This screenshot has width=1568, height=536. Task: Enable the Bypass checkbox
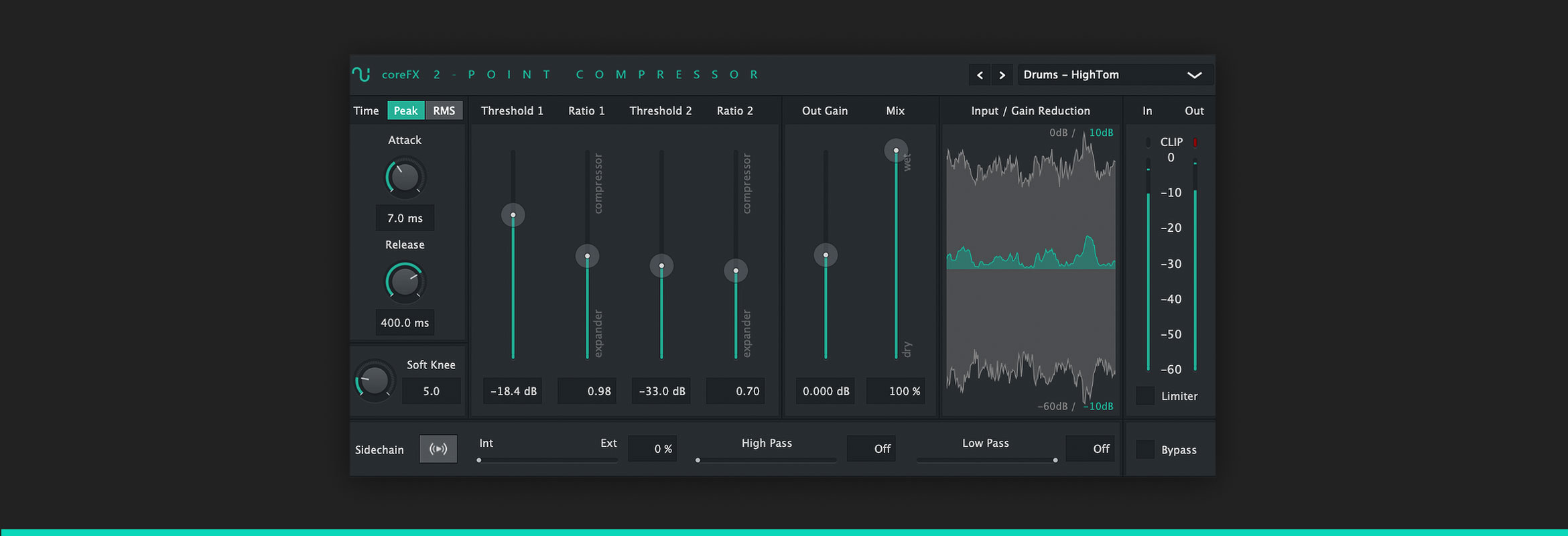1145,450
